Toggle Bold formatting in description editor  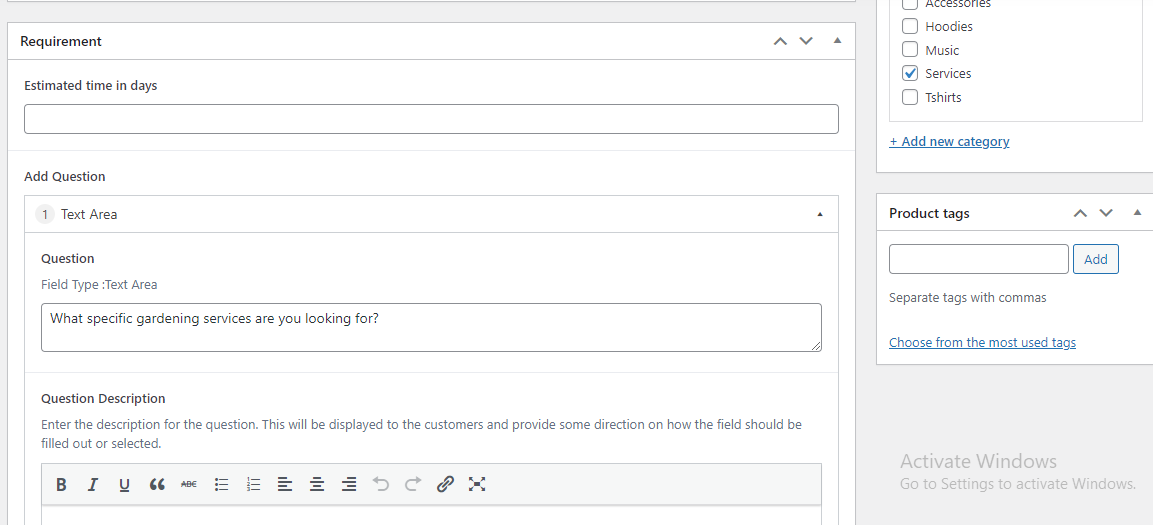click(x=62, y=485)
